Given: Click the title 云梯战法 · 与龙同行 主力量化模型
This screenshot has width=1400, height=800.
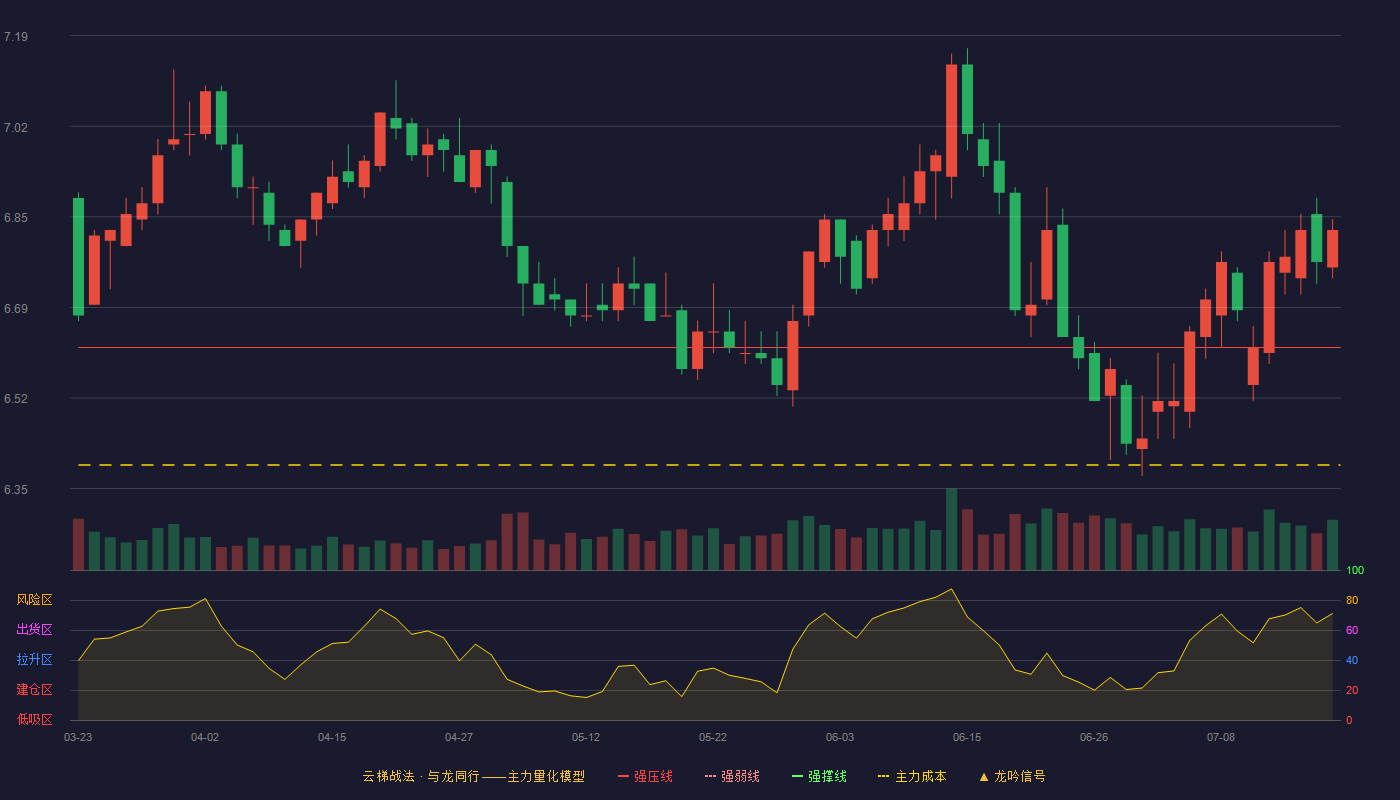Looking at the screenshot, I should pos(473,776).
